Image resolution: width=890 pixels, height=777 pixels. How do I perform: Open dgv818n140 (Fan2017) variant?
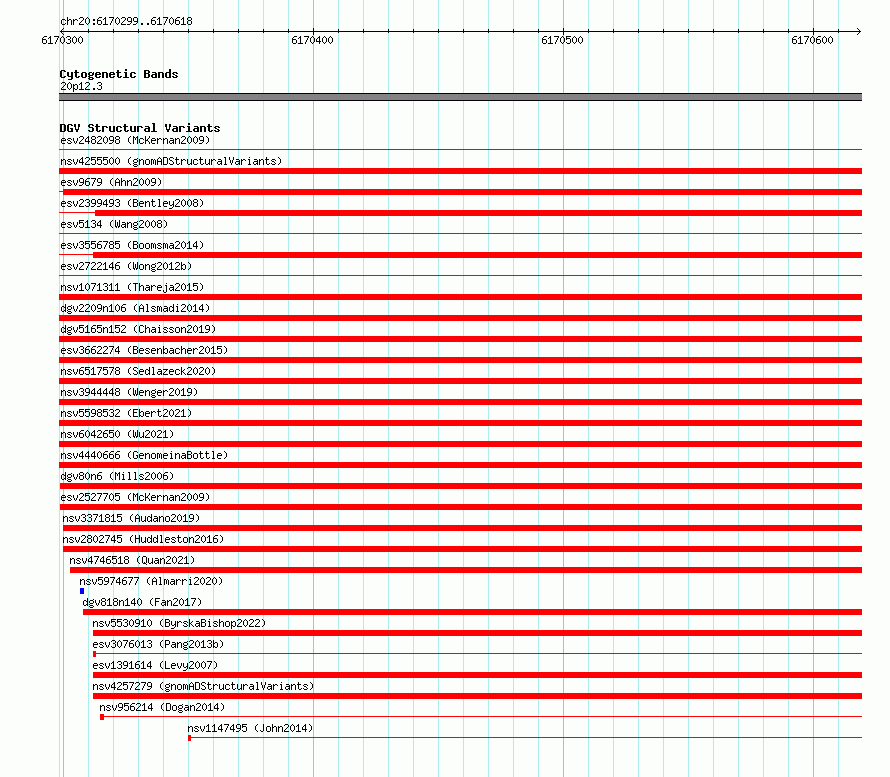pos(142,602)
